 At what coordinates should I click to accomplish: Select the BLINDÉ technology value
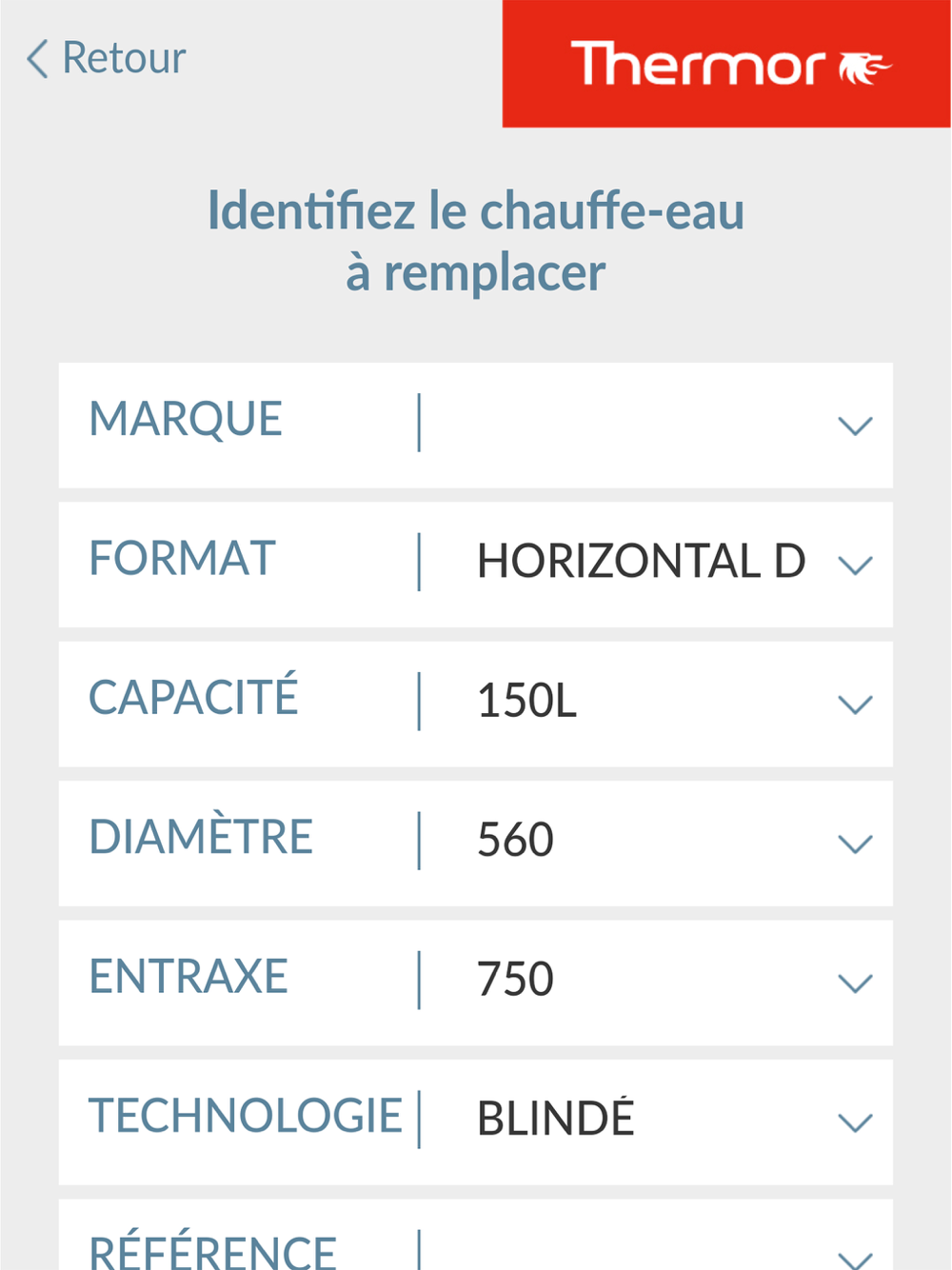[x=555, y=1119]
